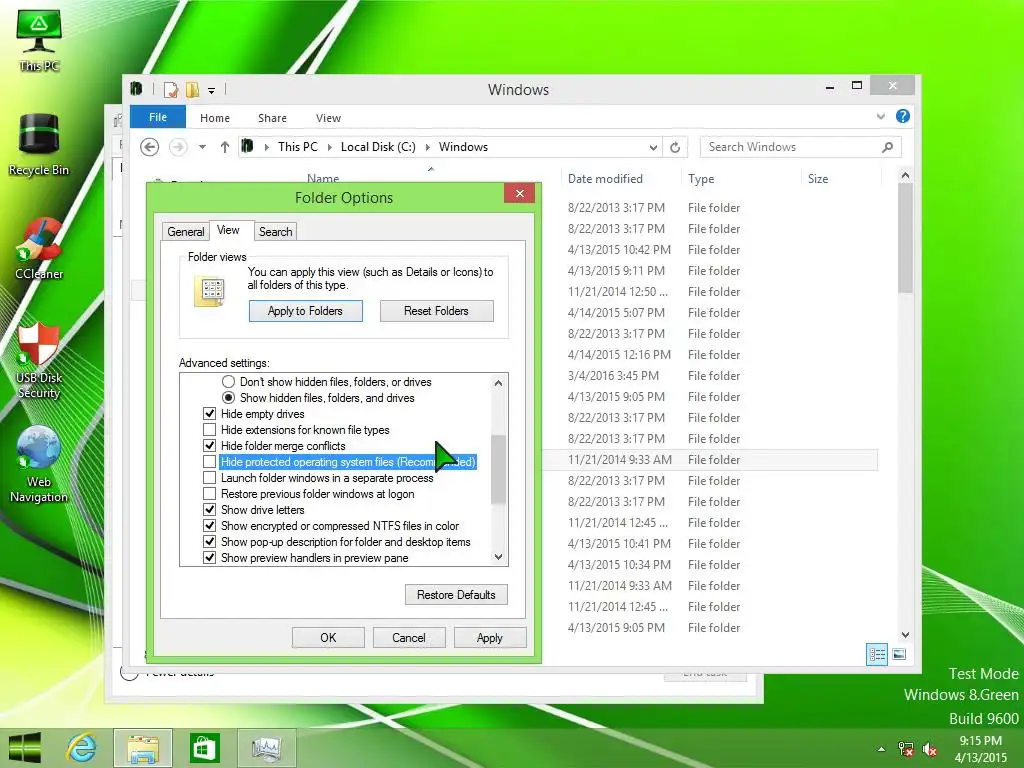Image resolution: width=1024 pixels, height=768 pixels.
Task: Close the Folder Options dialog
Action: click(x=520, y=193)
